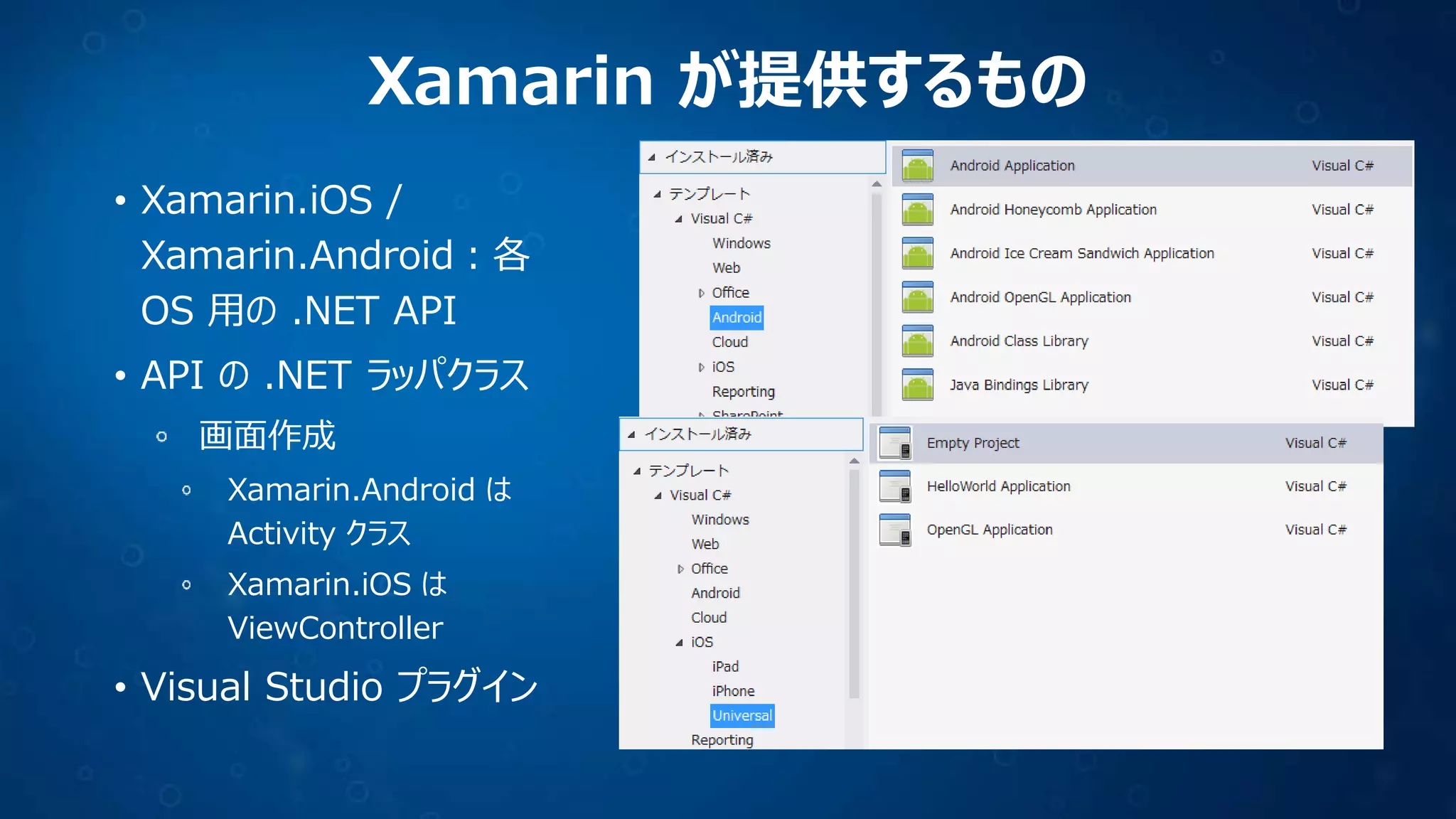Collapse the lower テンプレート node

coord(636,471)
